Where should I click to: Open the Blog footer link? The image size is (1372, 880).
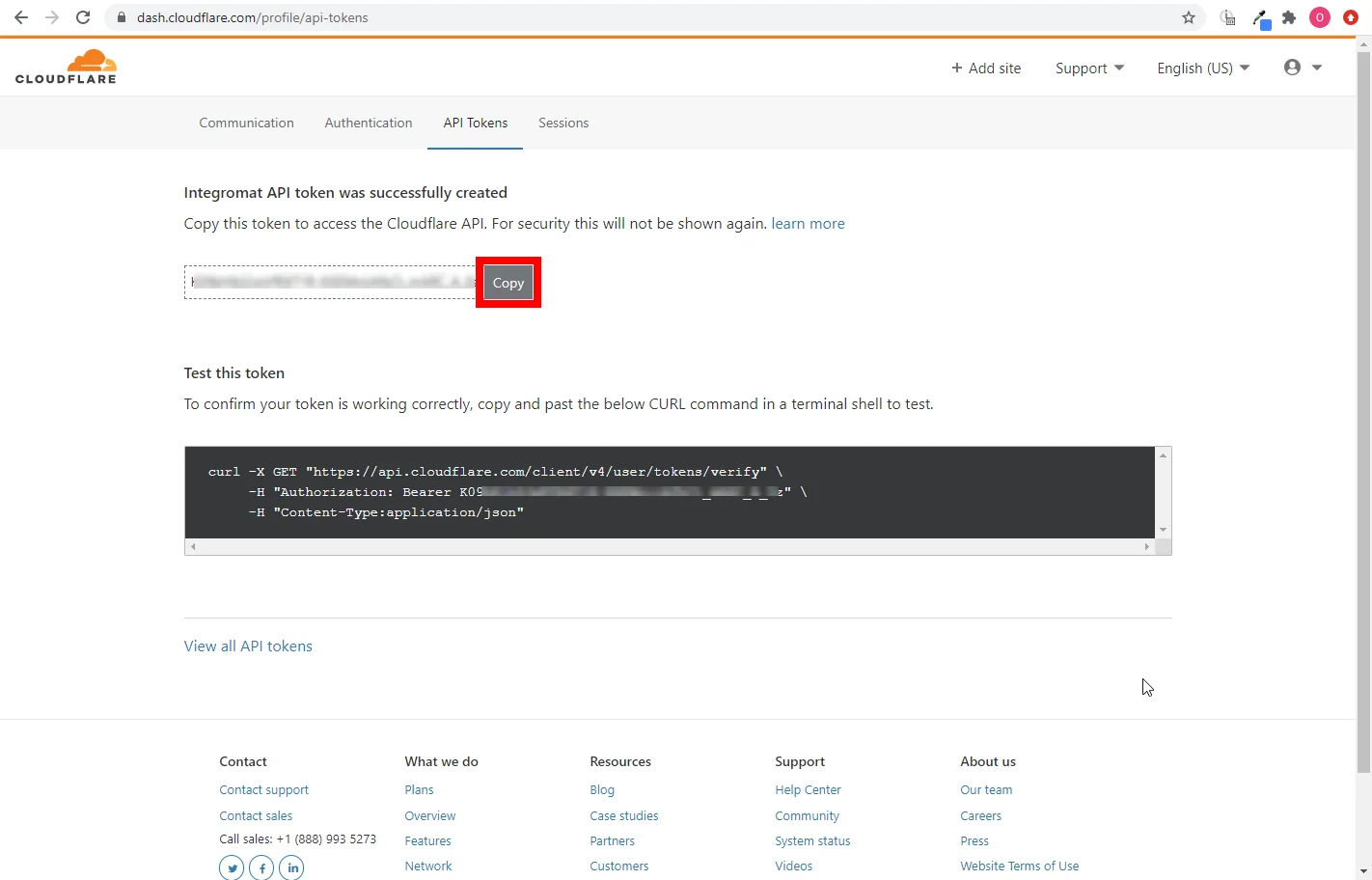point(602,790)
